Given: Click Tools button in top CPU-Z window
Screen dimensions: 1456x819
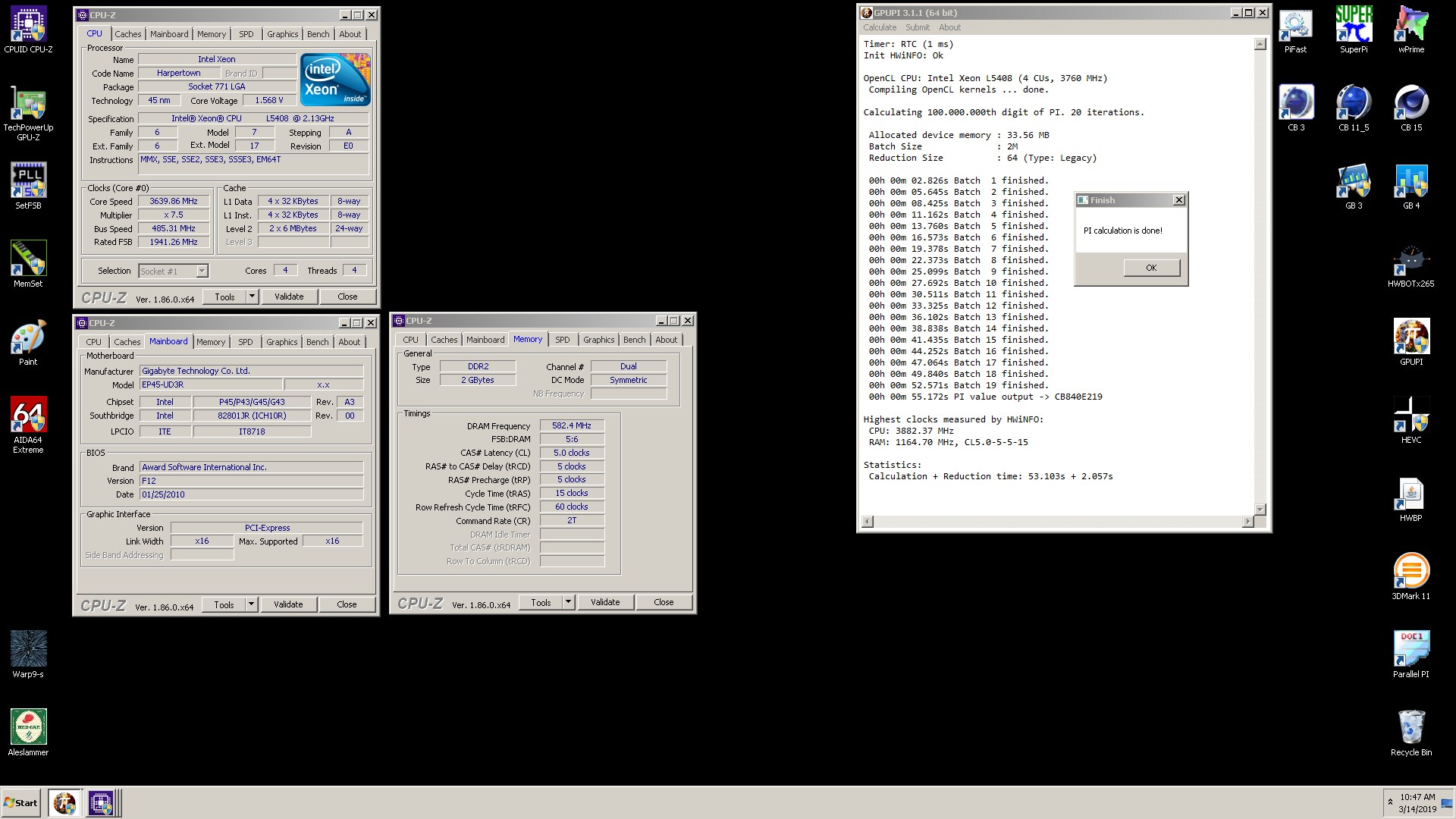Looking at the screenshot, I should [224, 297].
